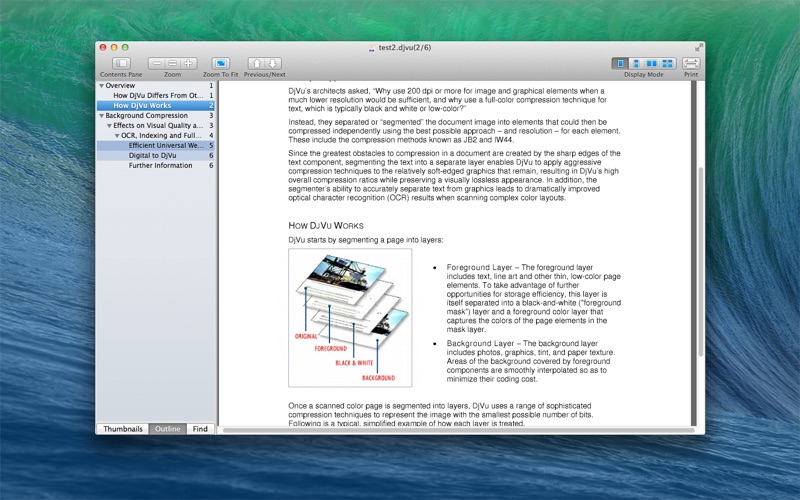Click the Zoom To Fit icon
The height and width of the screenshot is (500, 800).
pyautogui.click(x=221, y=63)
